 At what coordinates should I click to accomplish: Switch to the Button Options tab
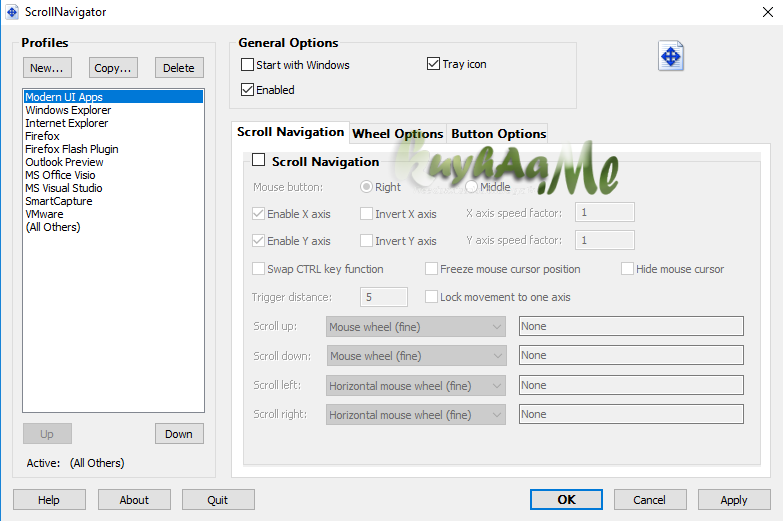pos(498,134)
